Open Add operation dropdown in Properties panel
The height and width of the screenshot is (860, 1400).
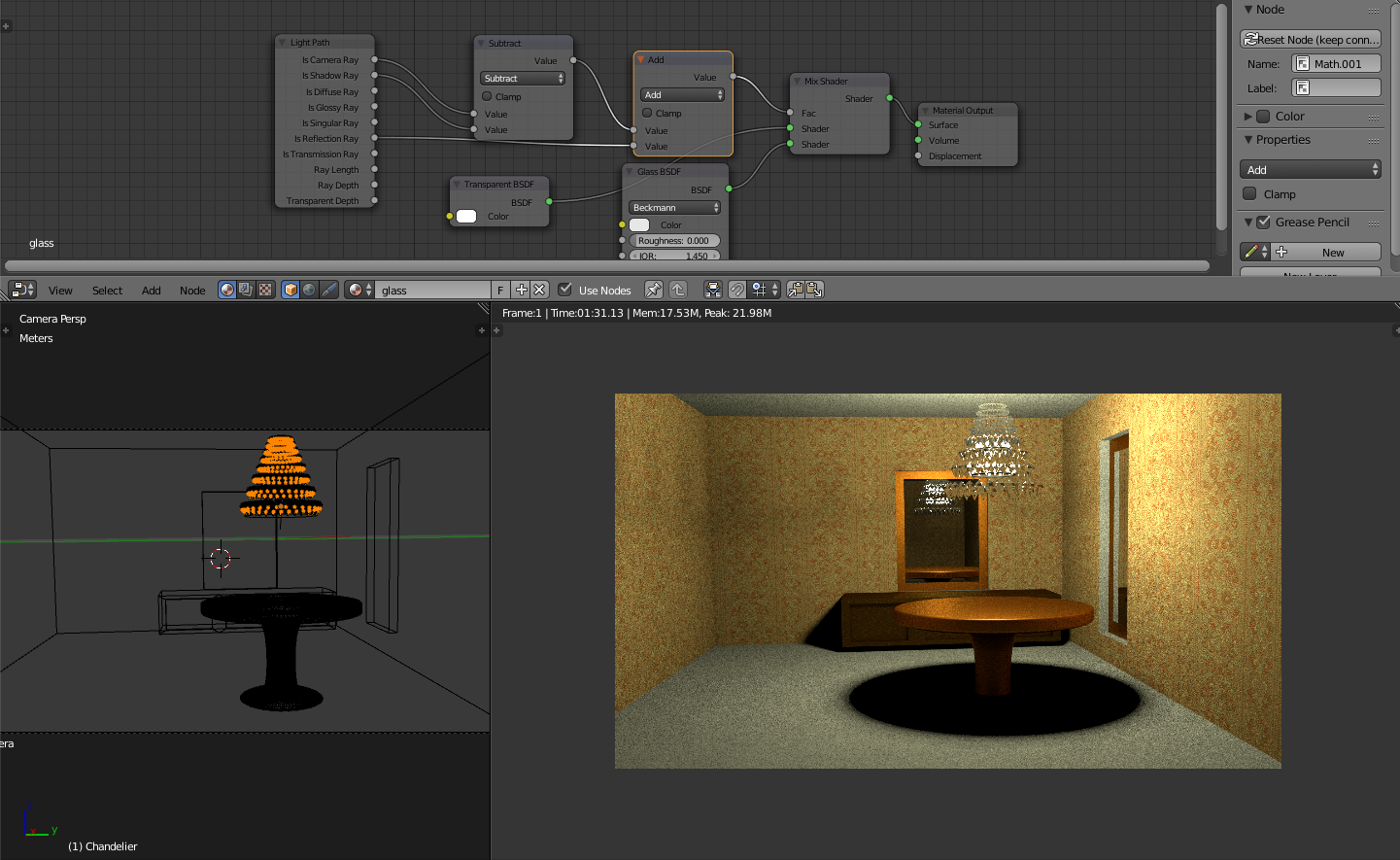pos(1311,170)
